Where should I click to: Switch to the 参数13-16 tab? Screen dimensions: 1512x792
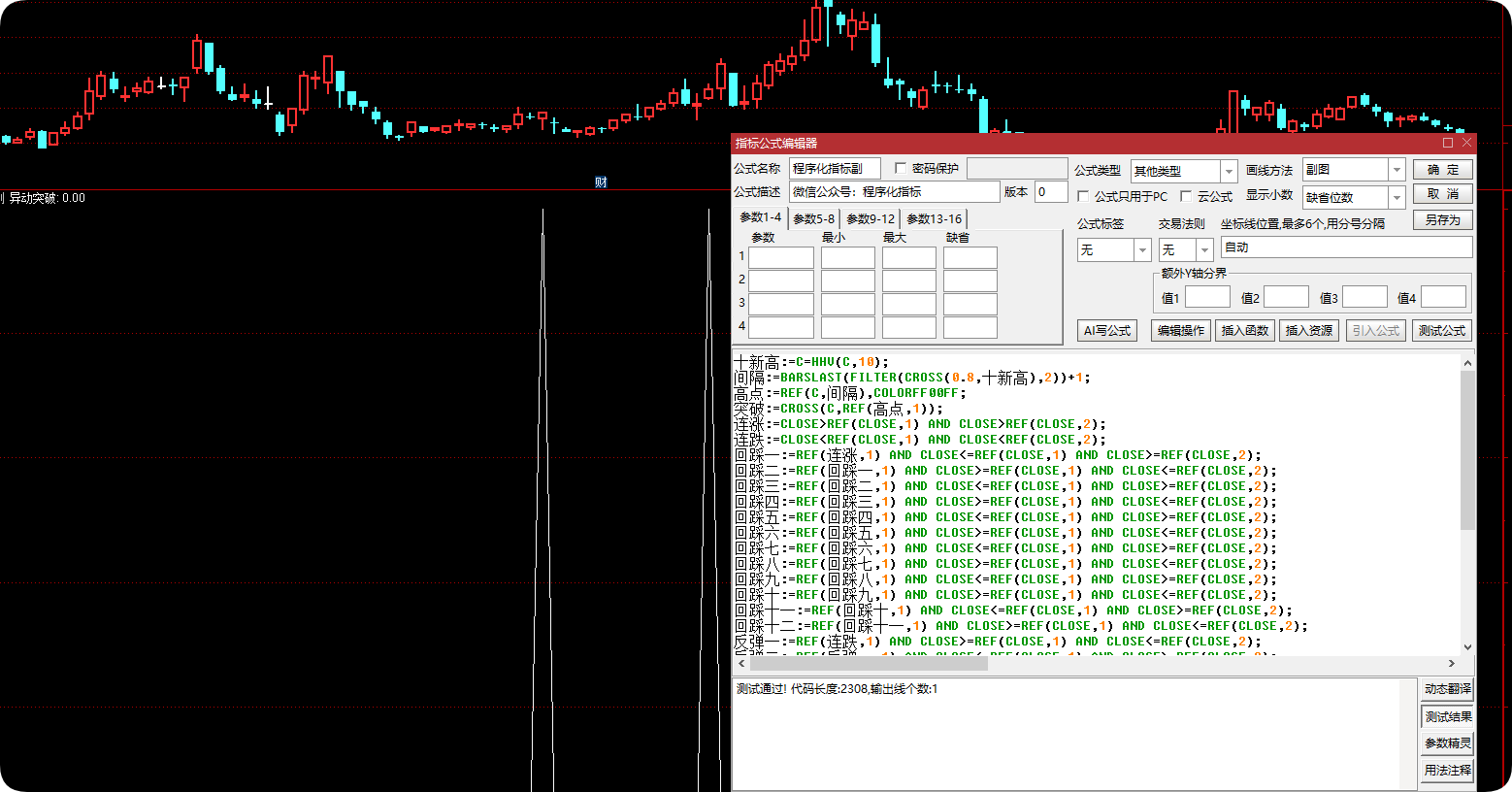(x=934, y=219)
